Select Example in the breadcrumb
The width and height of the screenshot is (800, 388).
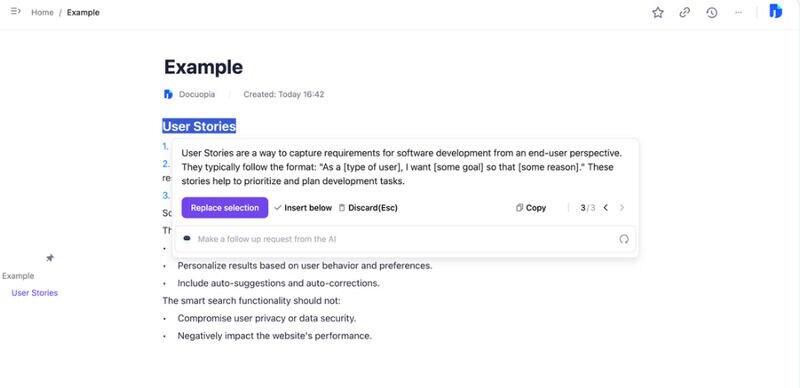click(x=83, y=13)
